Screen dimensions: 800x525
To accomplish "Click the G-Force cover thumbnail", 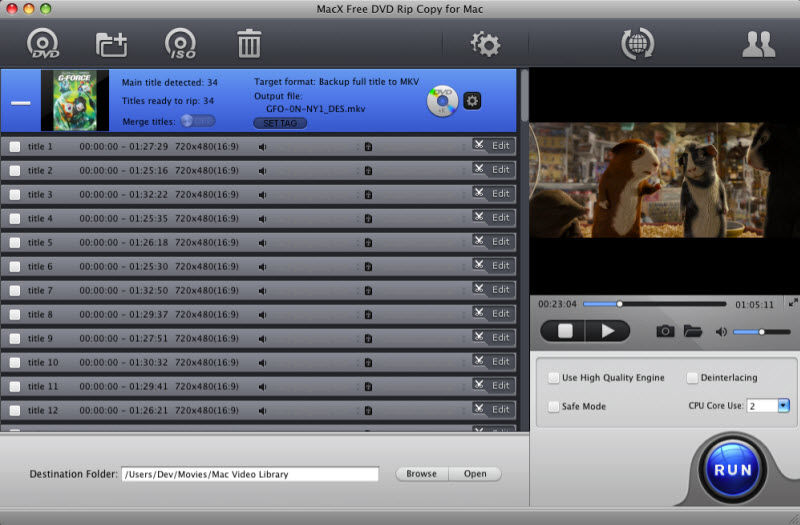I will pyautogui.click(x=75, y=101).
